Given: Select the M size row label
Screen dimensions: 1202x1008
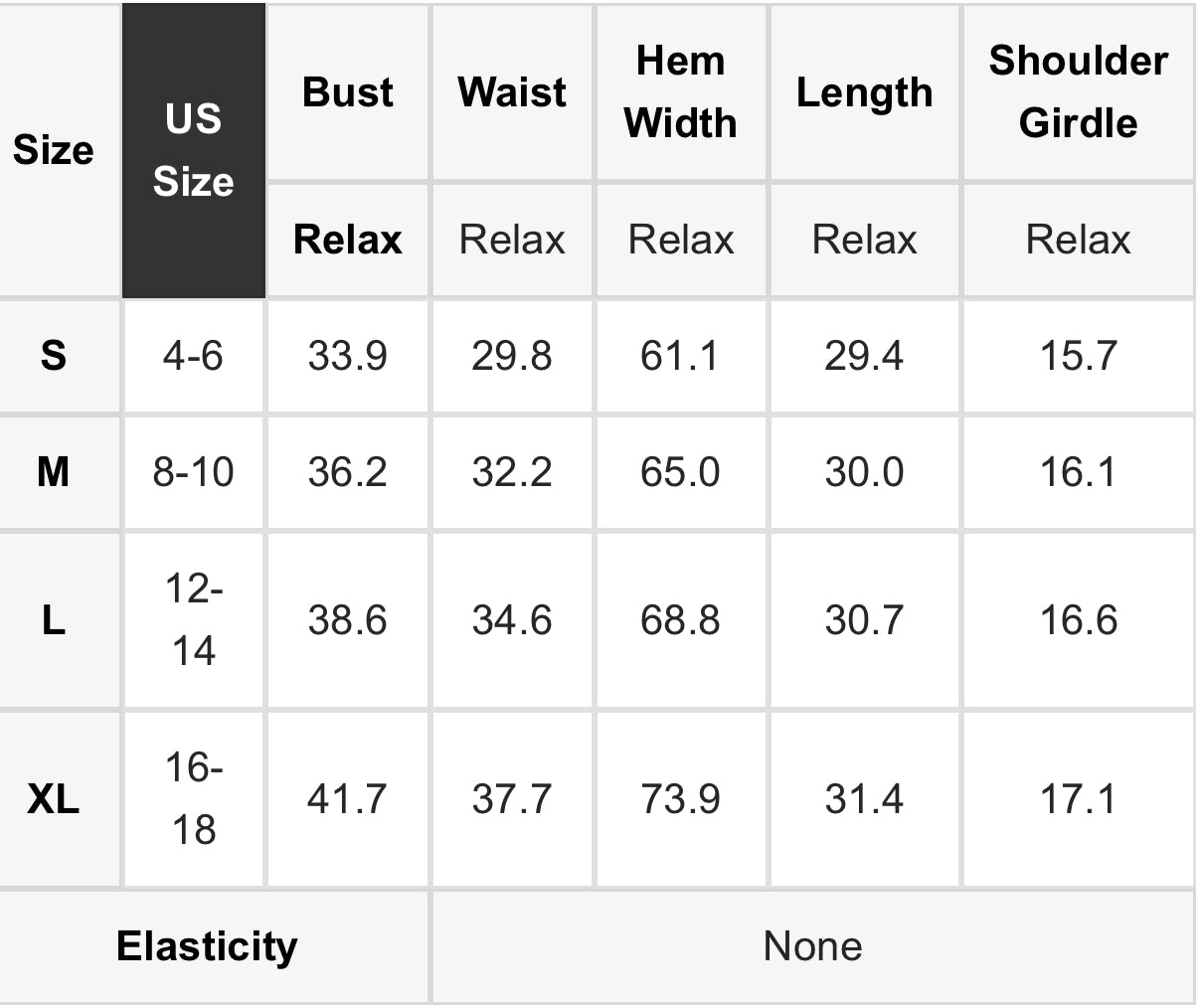Looking at the screenshot, I should click(53, 471).
